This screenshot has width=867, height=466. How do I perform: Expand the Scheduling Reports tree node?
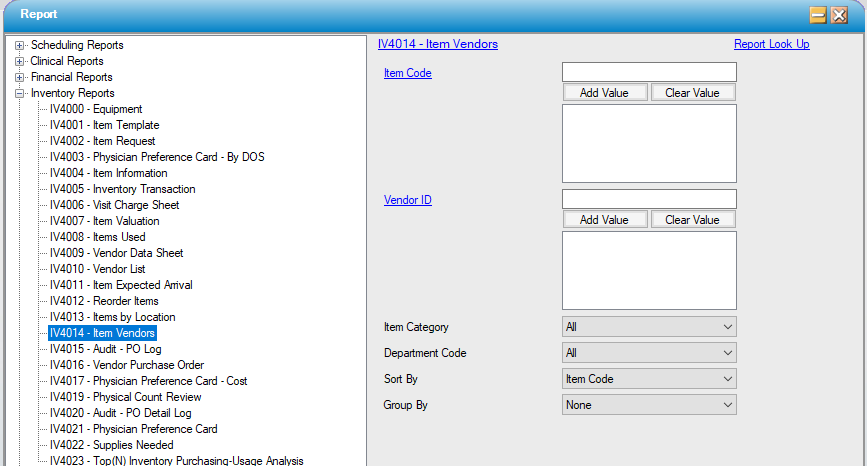(19, 45)
